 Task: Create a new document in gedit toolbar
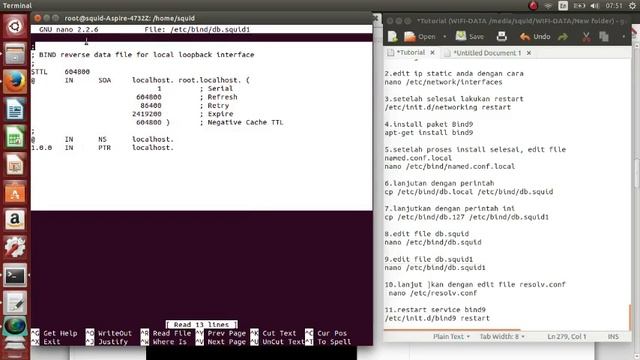click(393, 37)
